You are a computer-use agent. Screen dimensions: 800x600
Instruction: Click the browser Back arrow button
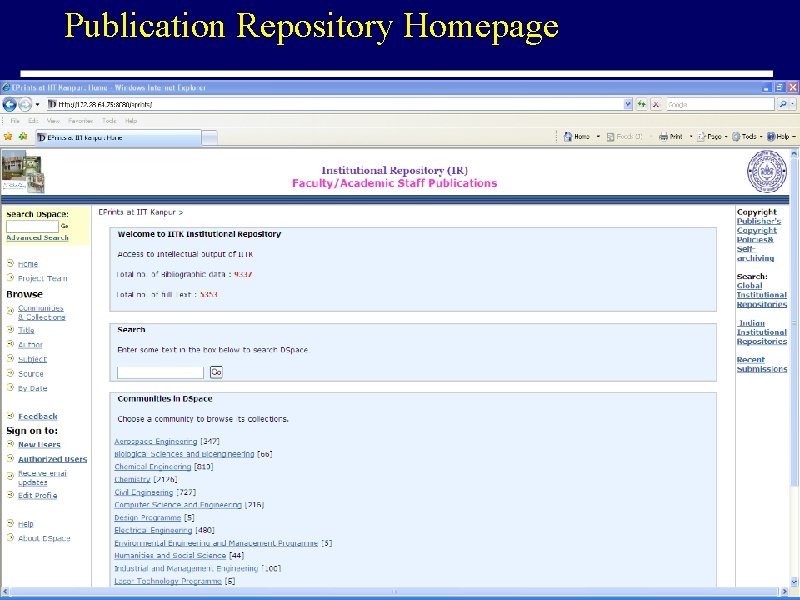point(9,105)
